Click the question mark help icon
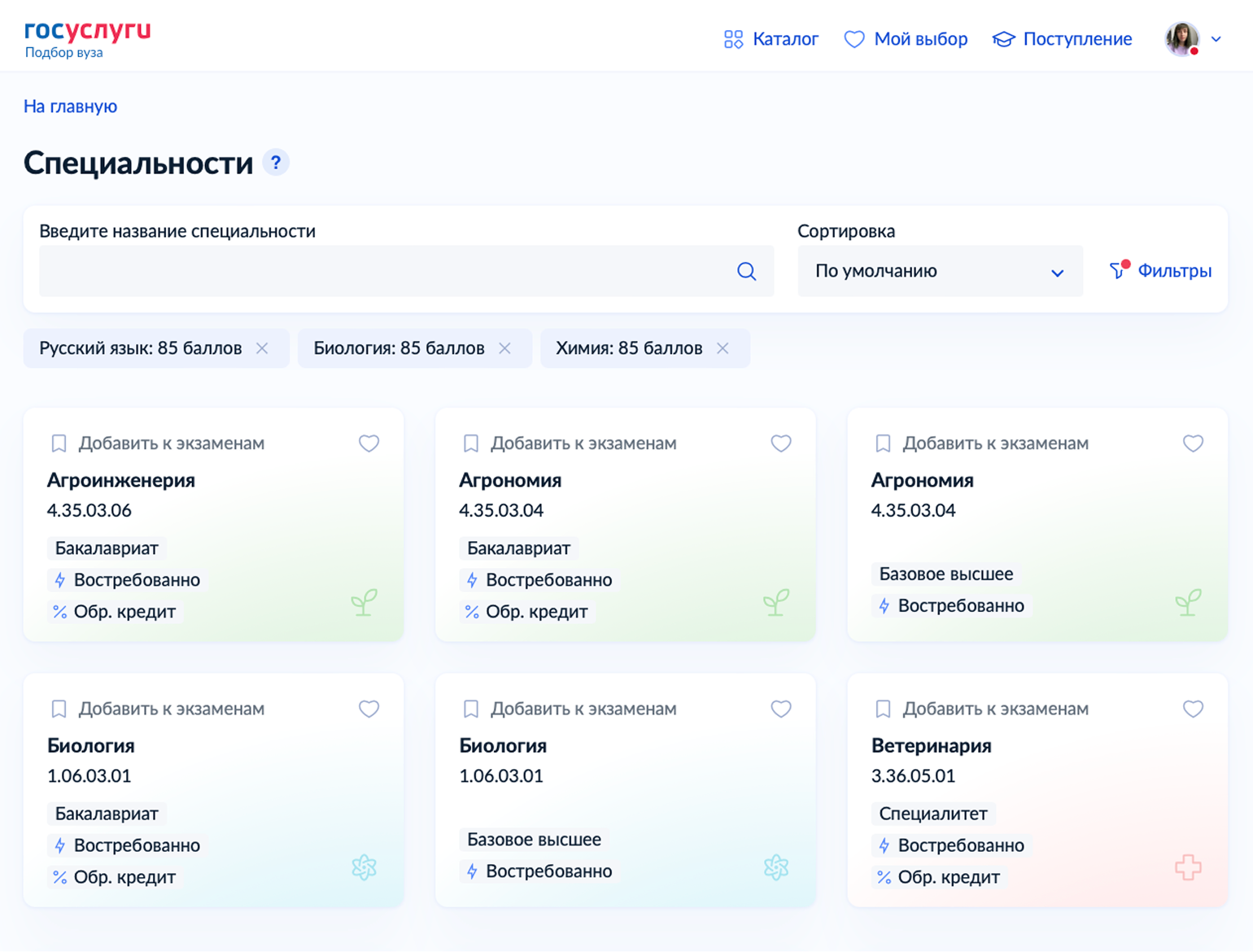 pos(276,163)
